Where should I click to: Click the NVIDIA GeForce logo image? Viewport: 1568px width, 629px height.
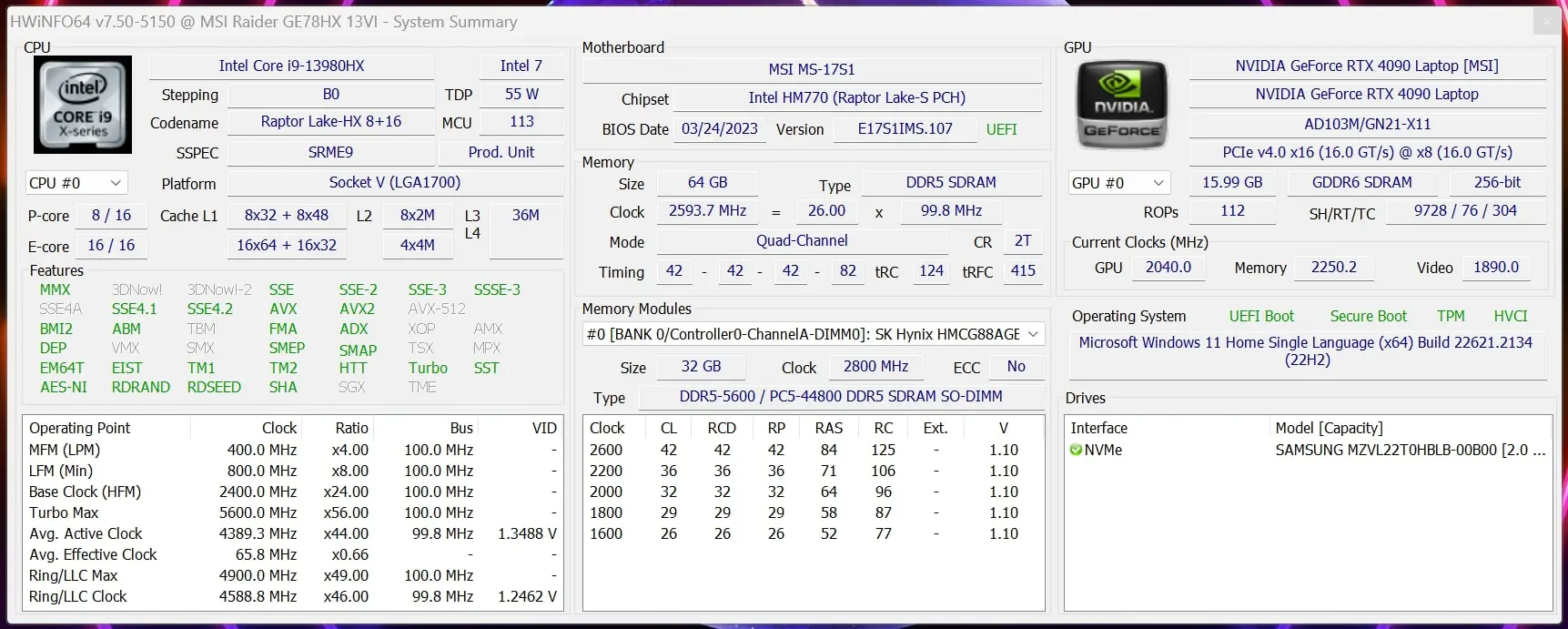click(x=1122, y=106)
